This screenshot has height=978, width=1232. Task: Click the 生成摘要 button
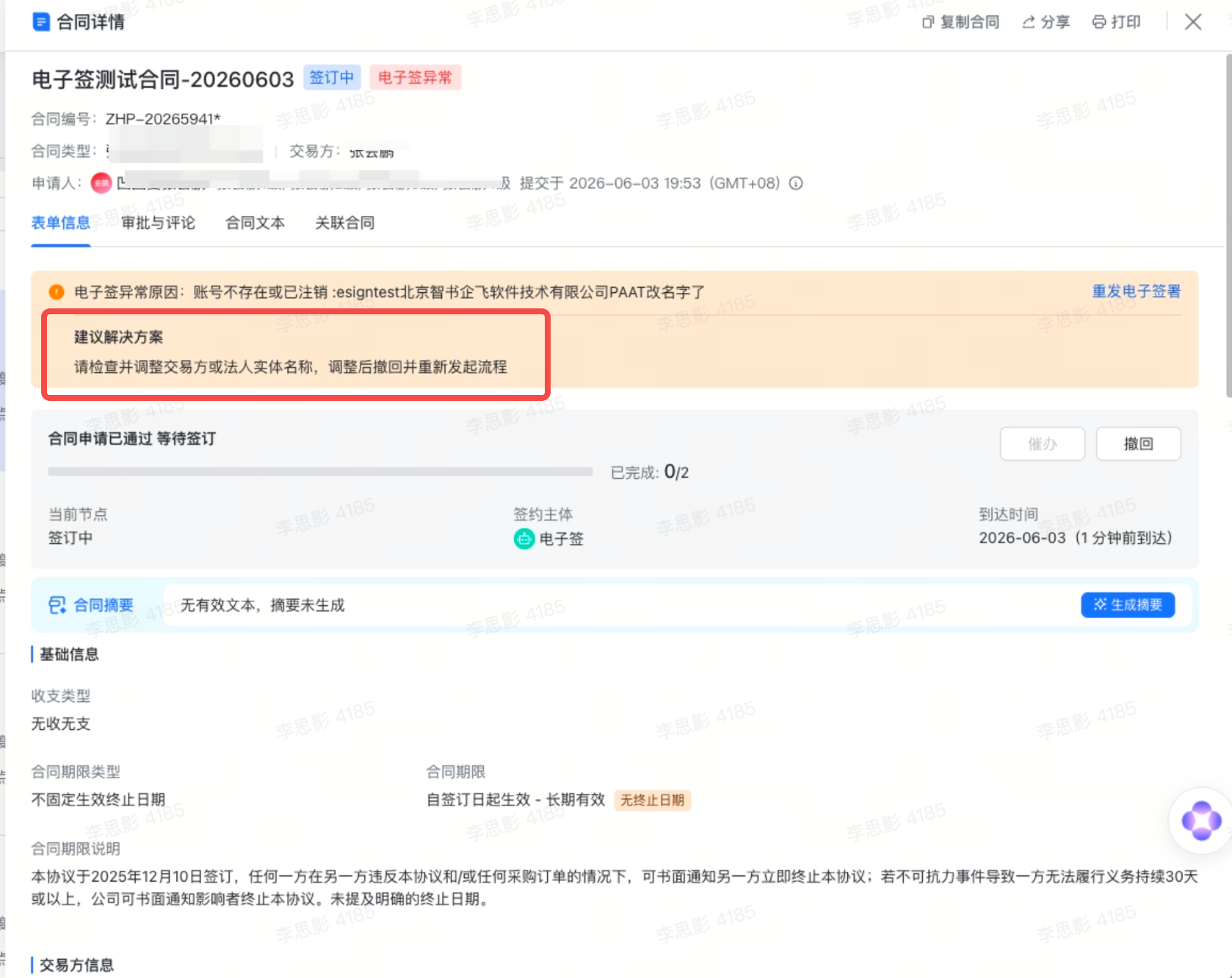1128,605
